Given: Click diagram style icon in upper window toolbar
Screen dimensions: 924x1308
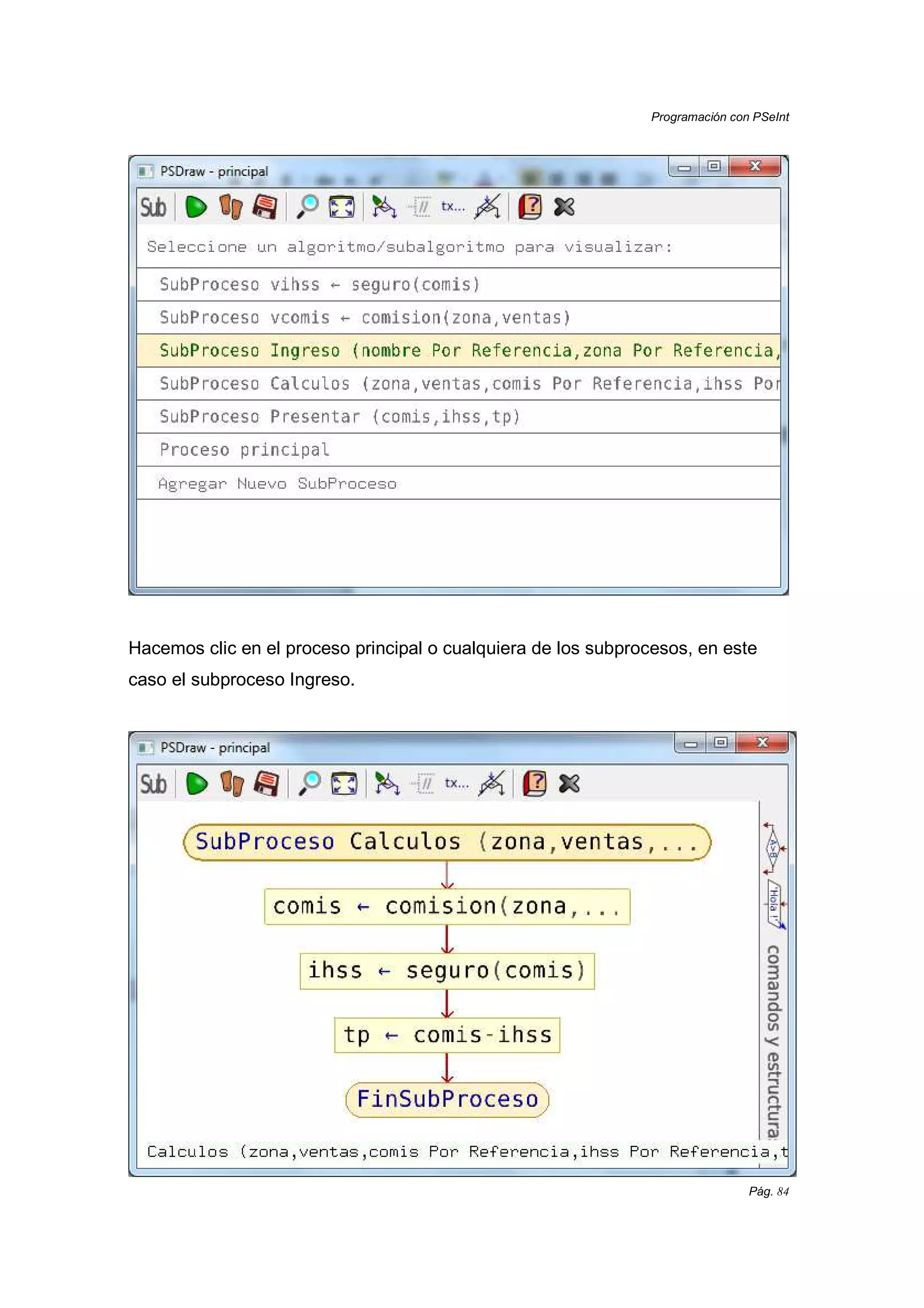Looking at the screenshot, I should [383, 207].
